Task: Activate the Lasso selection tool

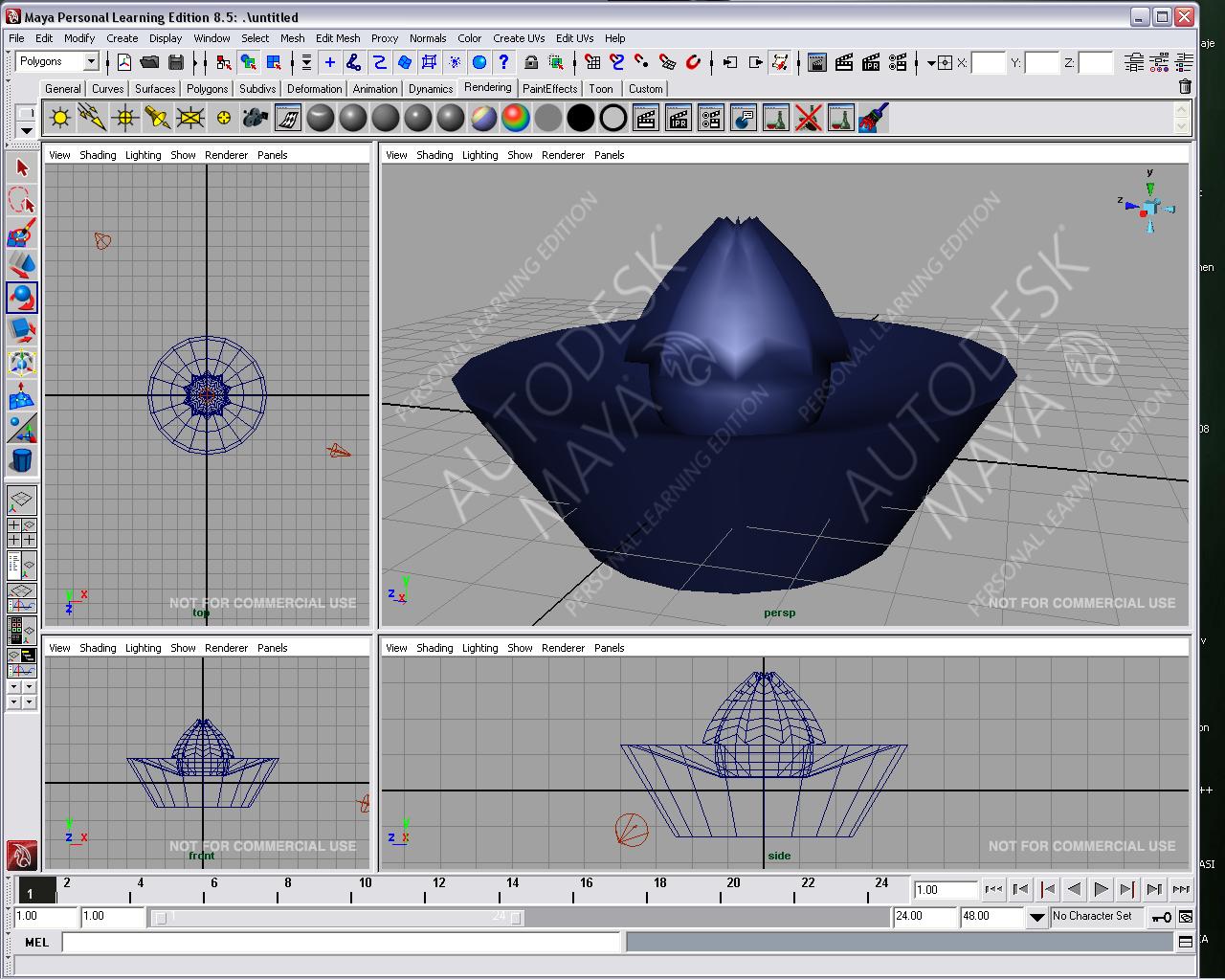Action: point(22,201)
